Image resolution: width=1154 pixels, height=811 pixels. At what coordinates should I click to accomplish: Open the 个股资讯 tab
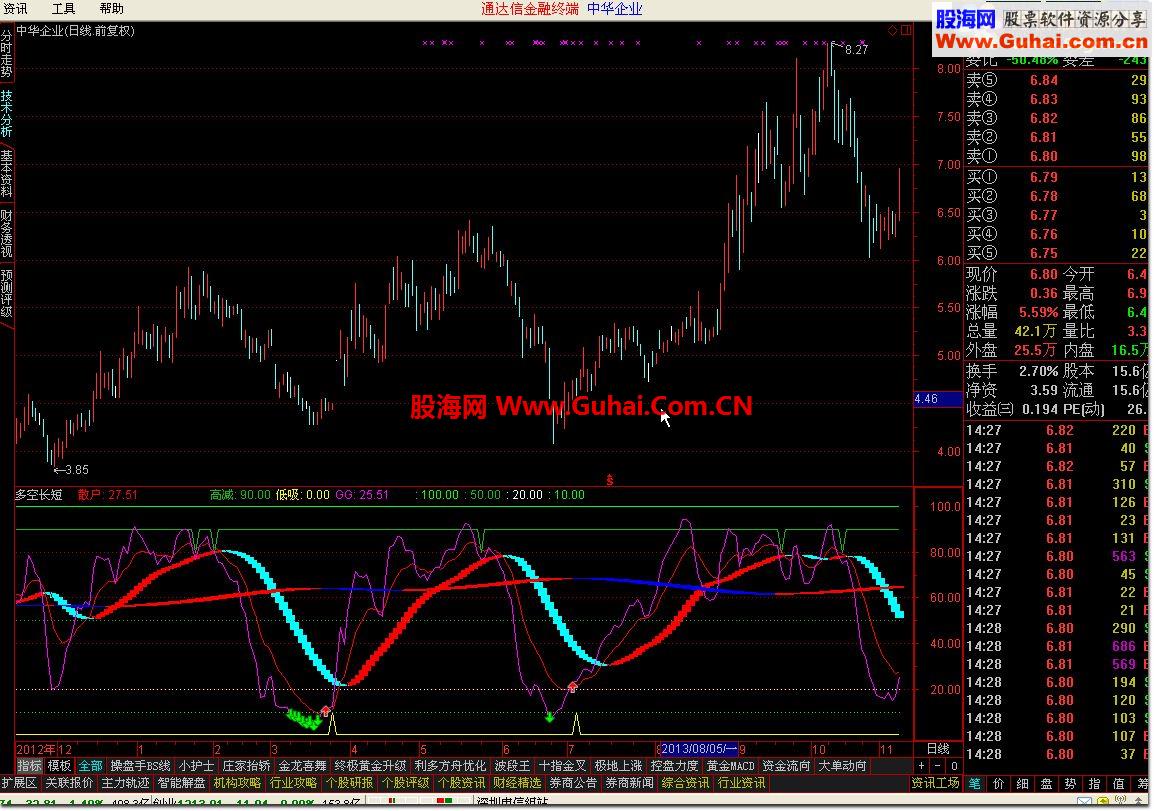click(461, 783)
